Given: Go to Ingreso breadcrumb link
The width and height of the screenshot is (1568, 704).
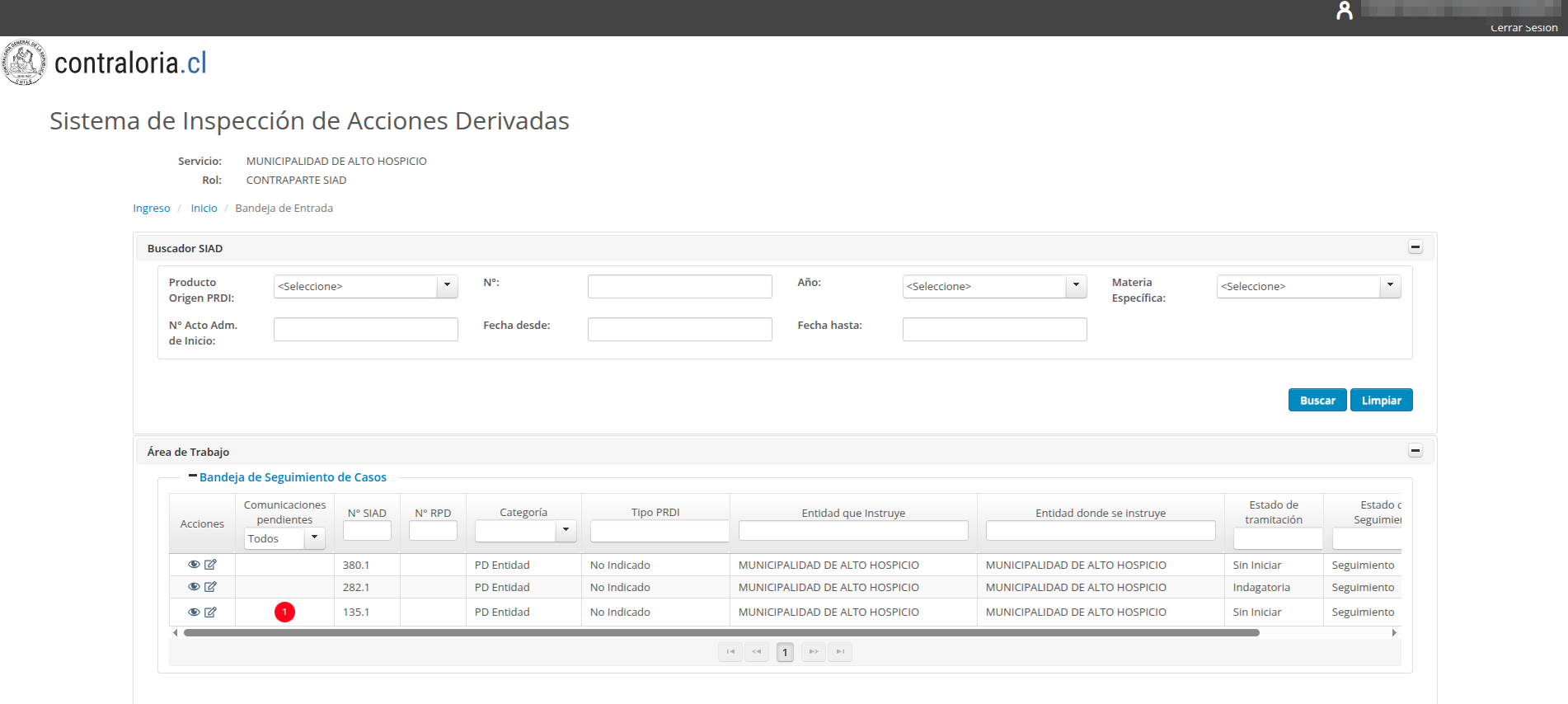Looking at the screenshot, I should [152, 209].
